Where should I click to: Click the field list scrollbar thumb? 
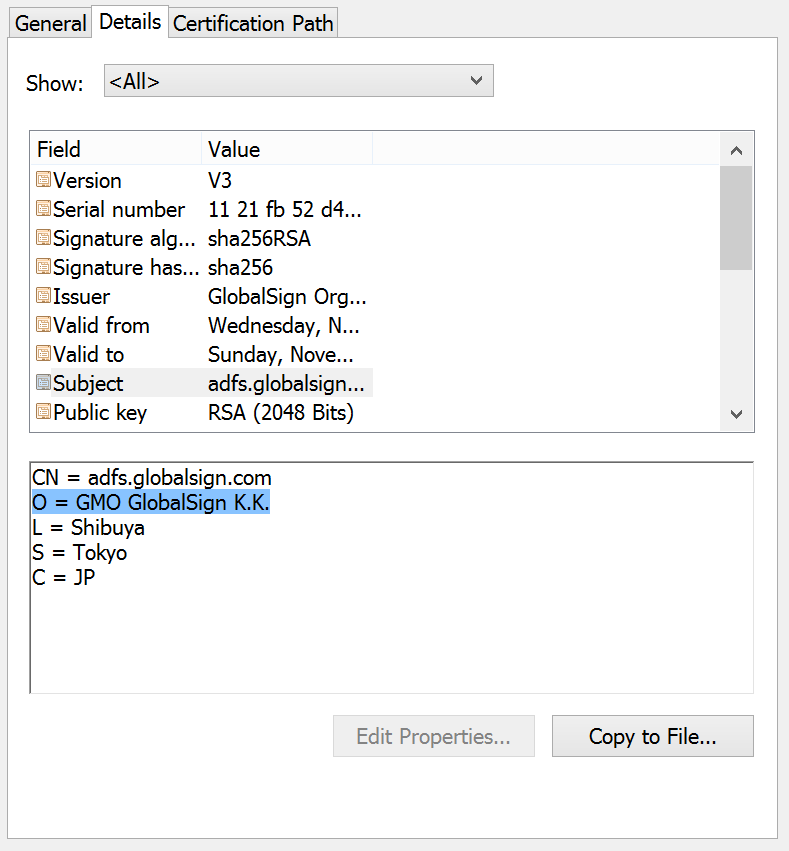click(735, 218)
